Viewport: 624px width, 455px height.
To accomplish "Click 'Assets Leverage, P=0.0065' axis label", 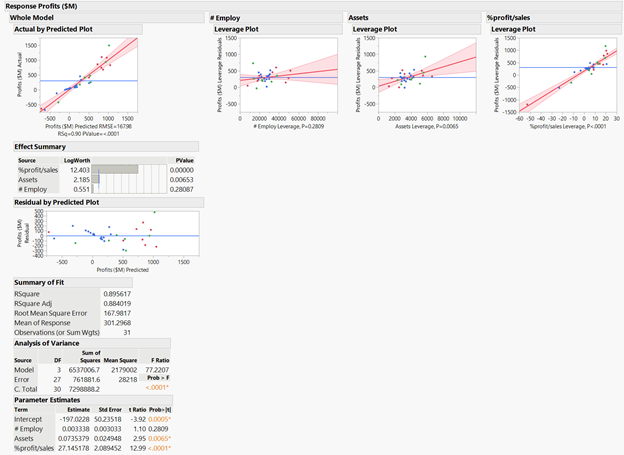I will coord(427,127).
